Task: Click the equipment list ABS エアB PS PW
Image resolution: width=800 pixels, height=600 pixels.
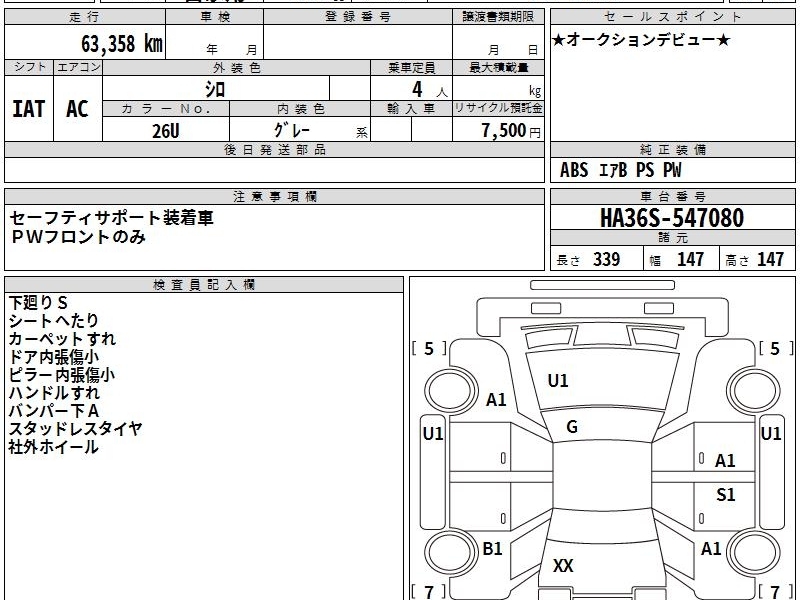Action: [x=620, y=170]
